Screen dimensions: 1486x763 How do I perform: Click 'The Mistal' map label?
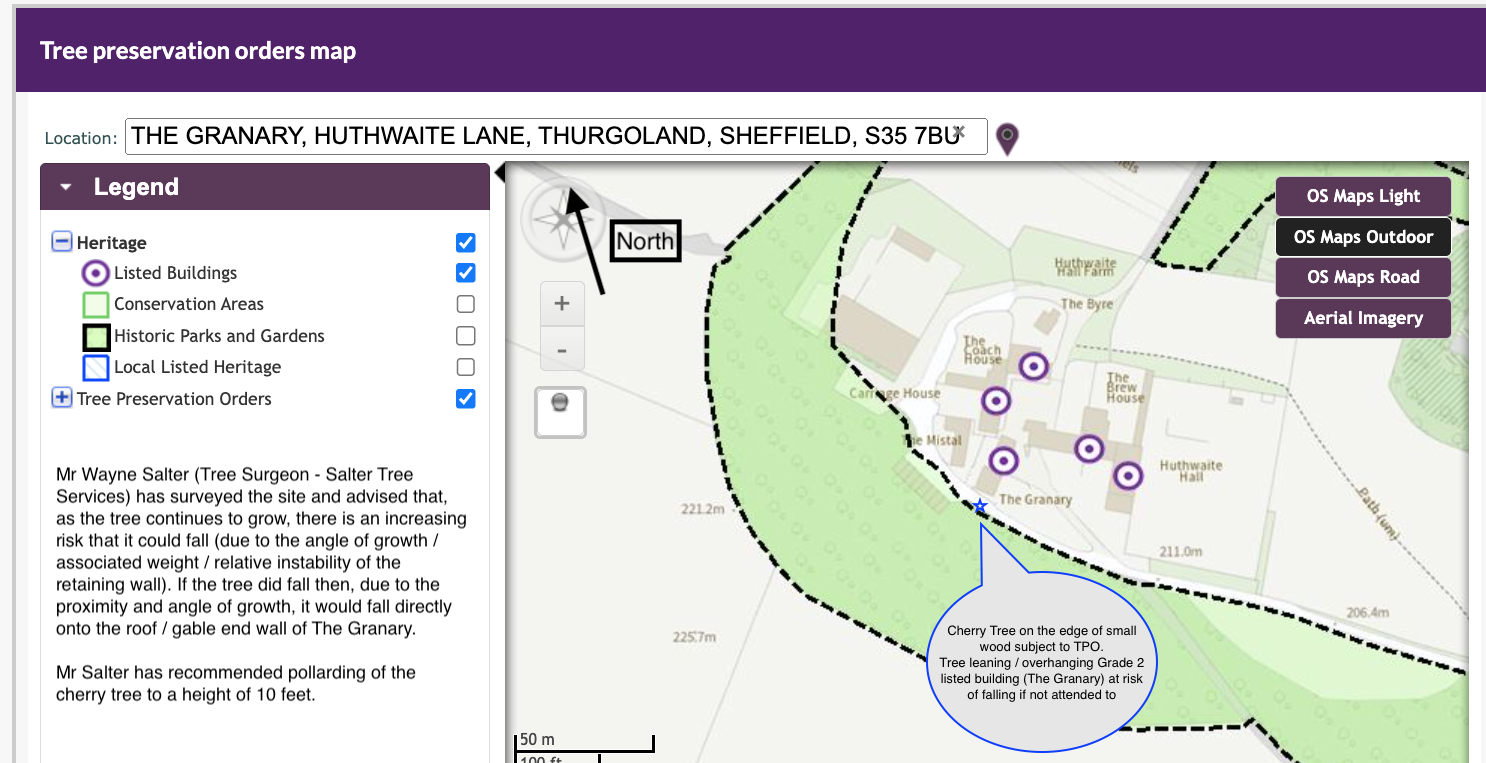(x=934, y=440)
